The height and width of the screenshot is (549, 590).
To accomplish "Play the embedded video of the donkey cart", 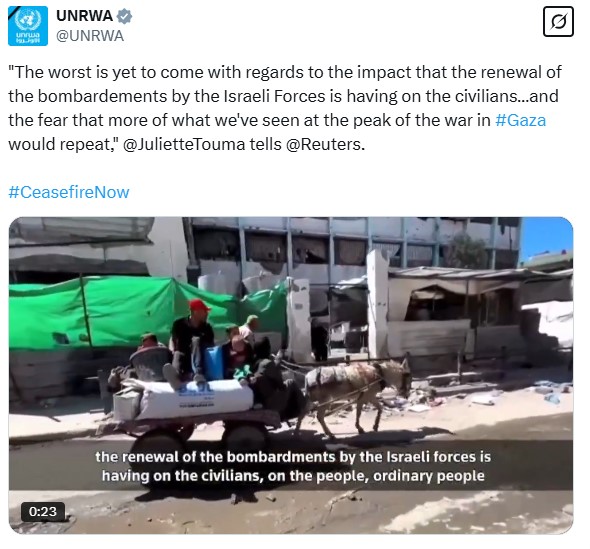I will (291, 375).
